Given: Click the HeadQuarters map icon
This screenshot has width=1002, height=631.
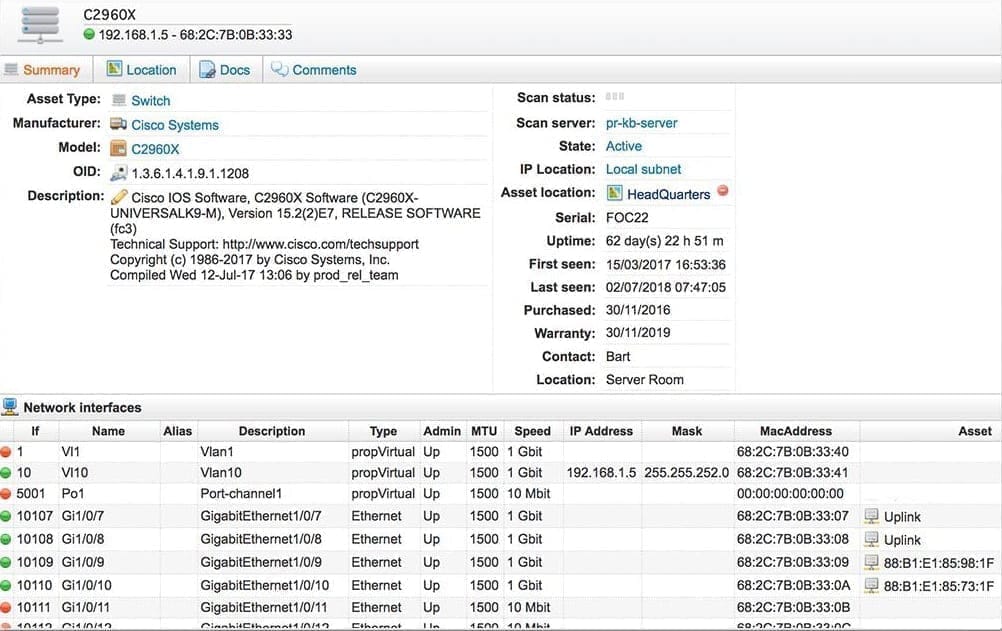Looking at the screenshot, I should [x=614, y=193].
